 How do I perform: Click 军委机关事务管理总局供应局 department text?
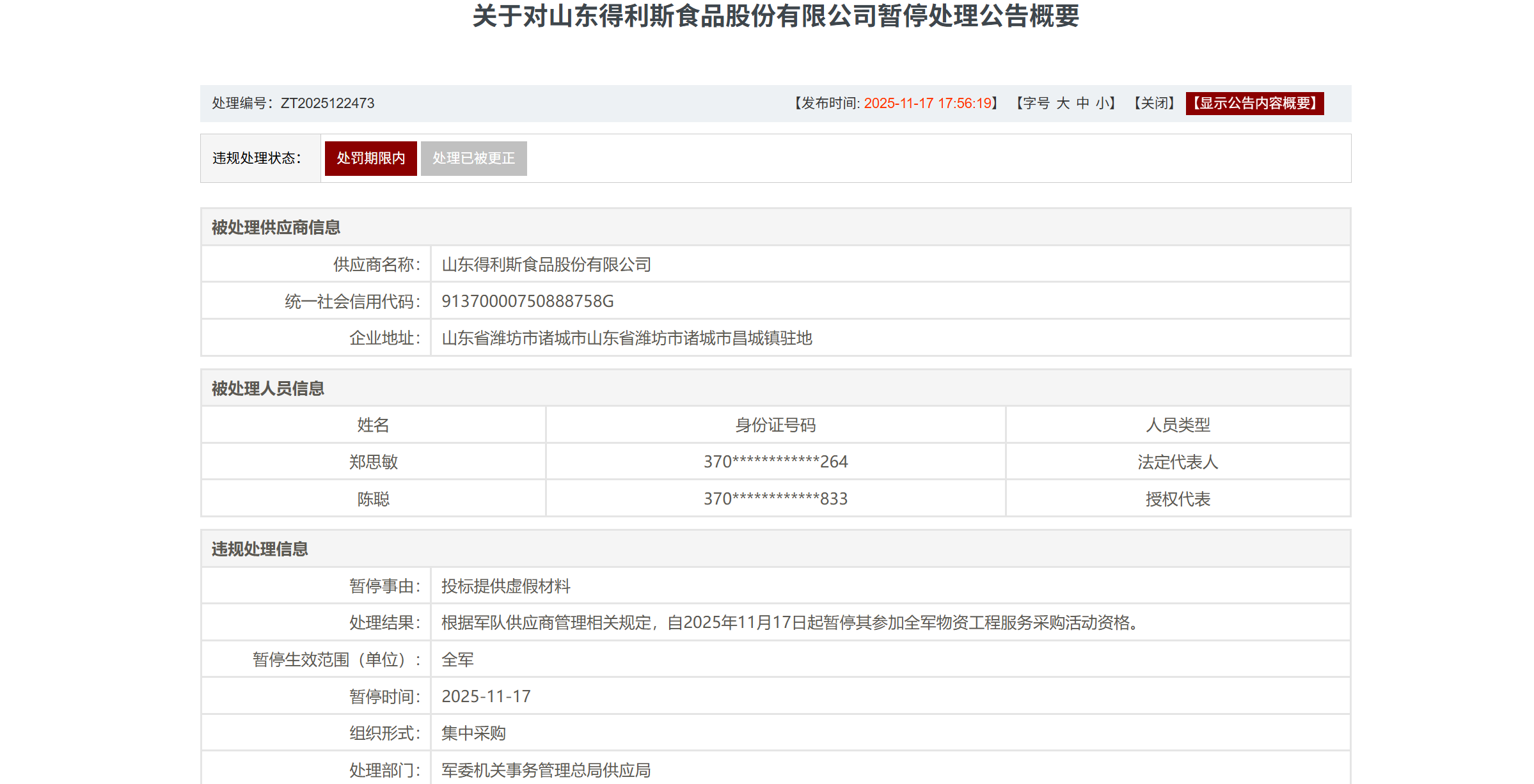(546, 770)
